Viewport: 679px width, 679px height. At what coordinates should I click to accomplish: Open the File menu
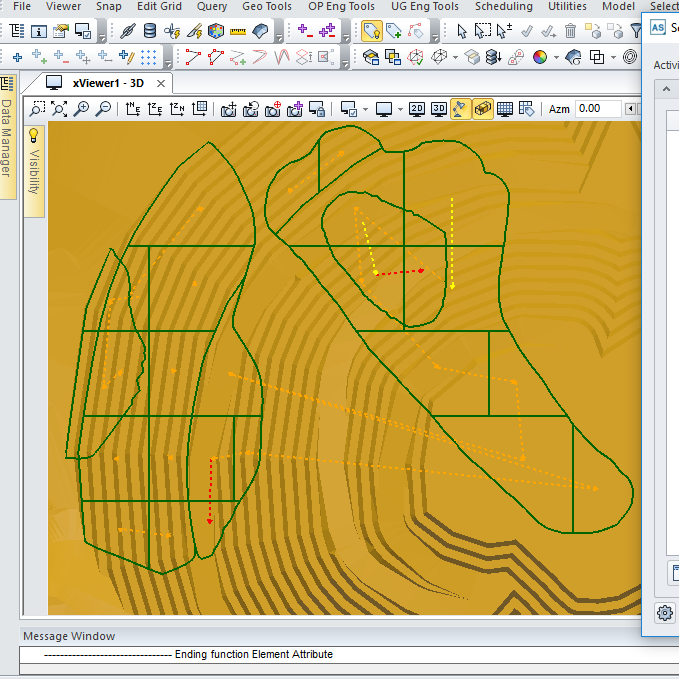(22, 6)
